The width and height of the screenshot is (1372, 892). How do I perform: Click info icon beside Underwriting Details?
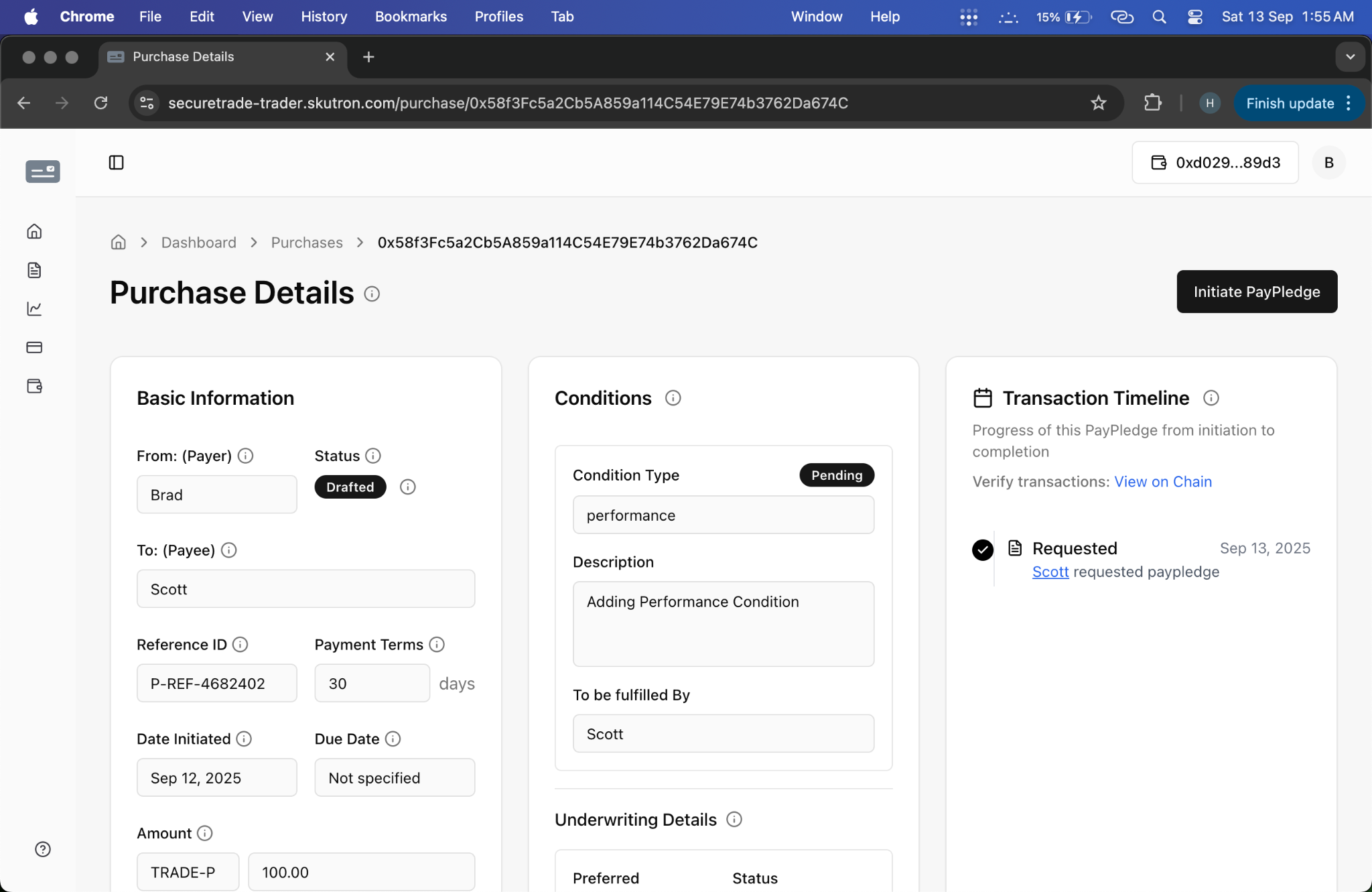tap(734, 819)
